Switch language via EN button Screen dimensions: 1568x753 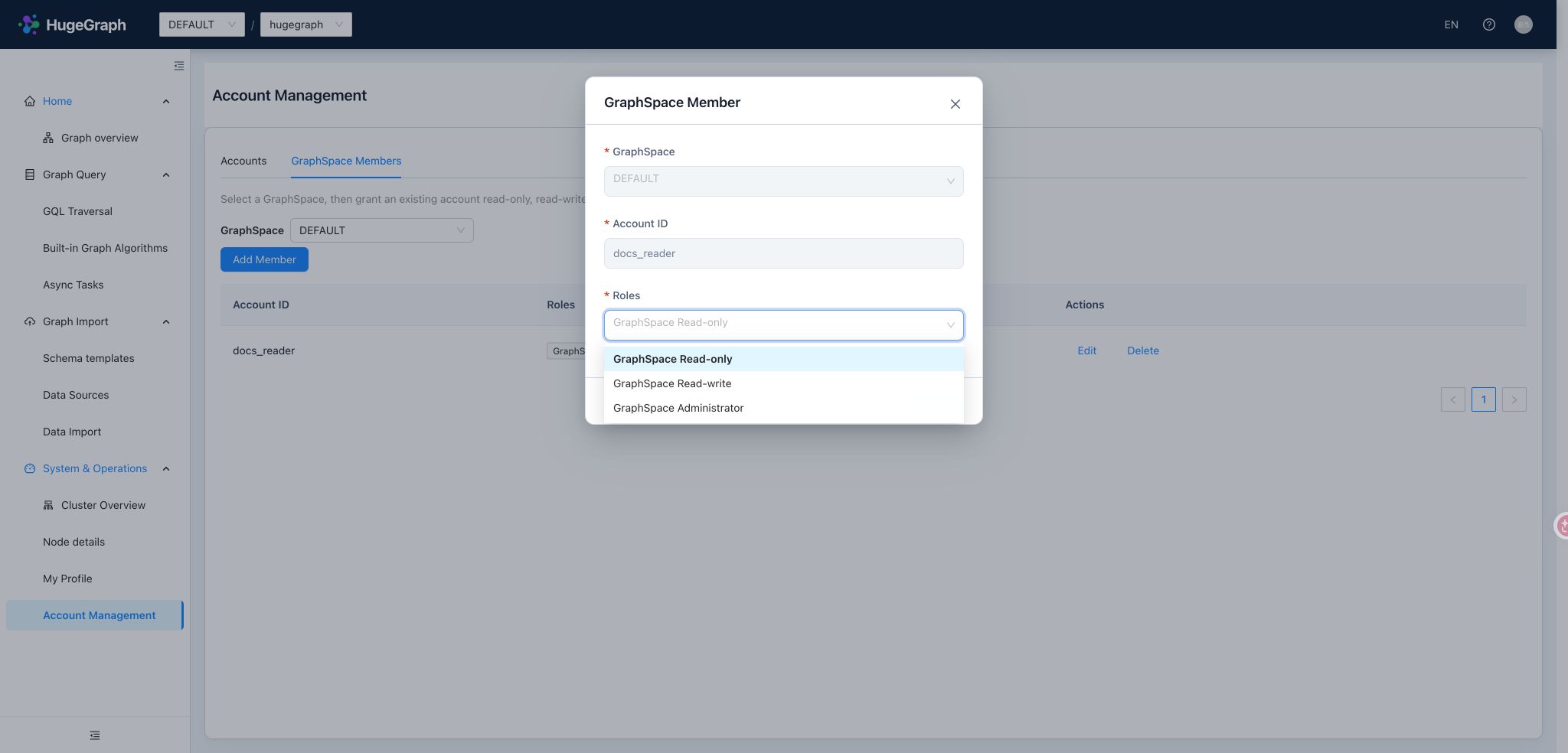pyautogui.click(x=1451, y=24)
